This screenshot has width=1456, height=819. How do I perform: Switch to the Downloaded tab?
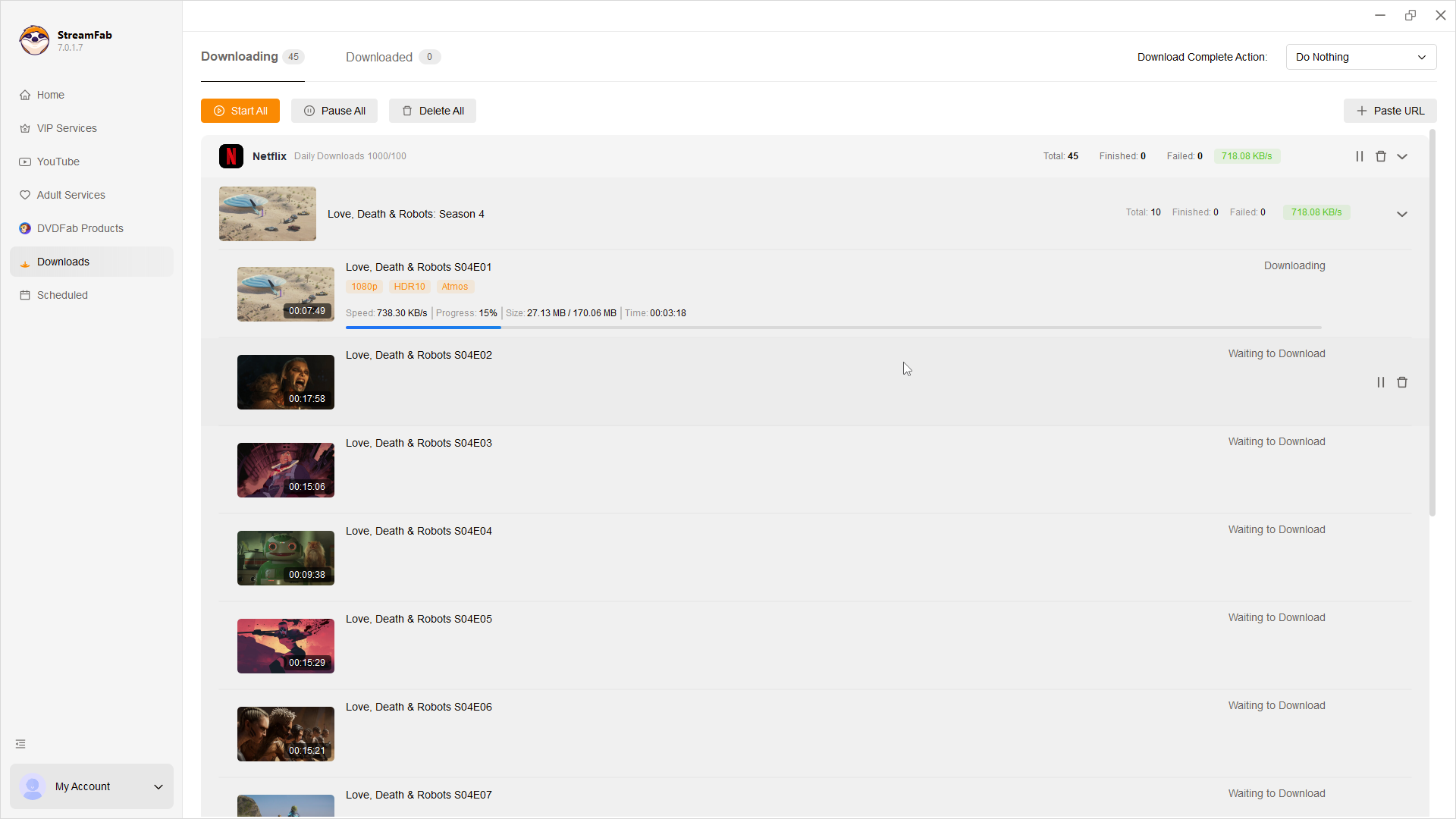(x=393, y=57)
